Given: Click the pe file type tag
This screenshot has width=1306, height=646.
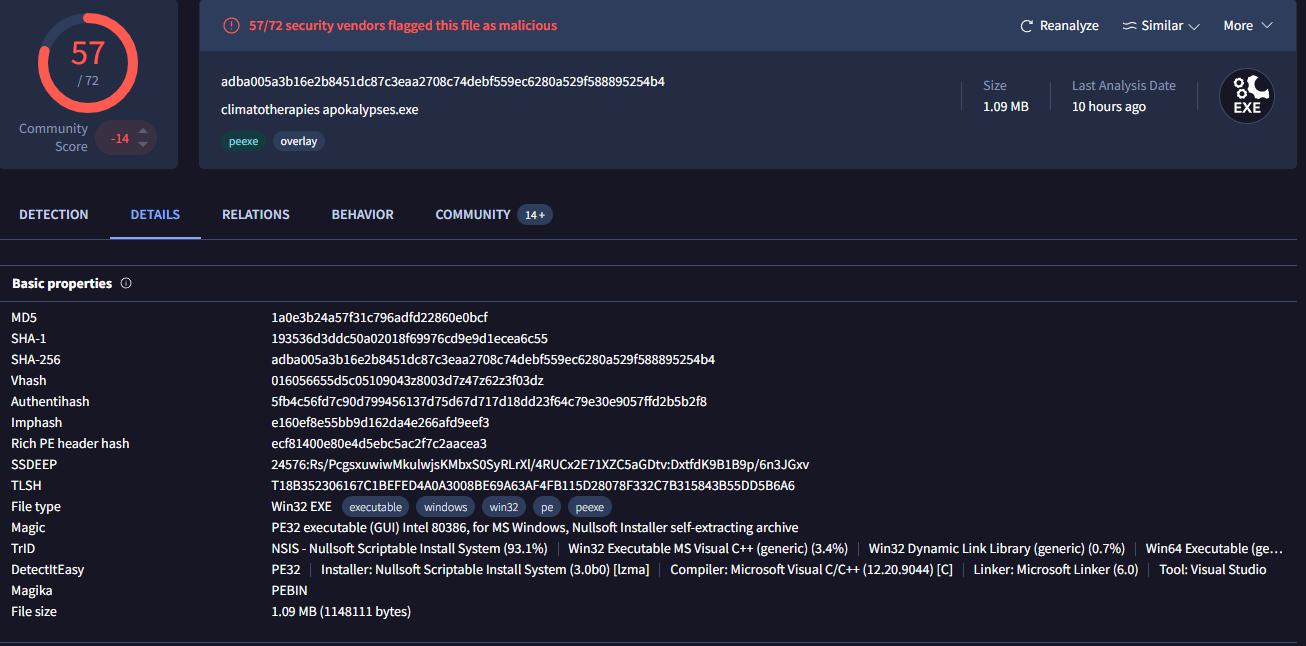Looking at the screenshot, I should [547, 507].
